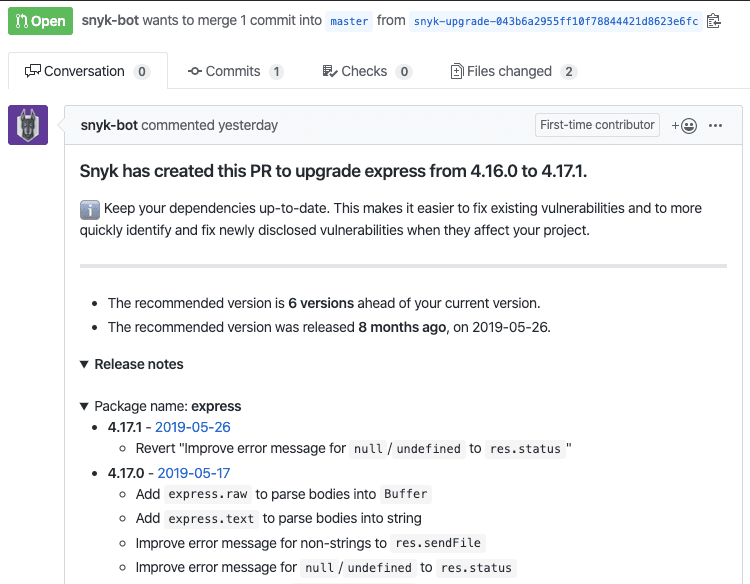Click the First-time contributor label
The height and width of the screenshot is (584, 750).
(x=597, y=125)
